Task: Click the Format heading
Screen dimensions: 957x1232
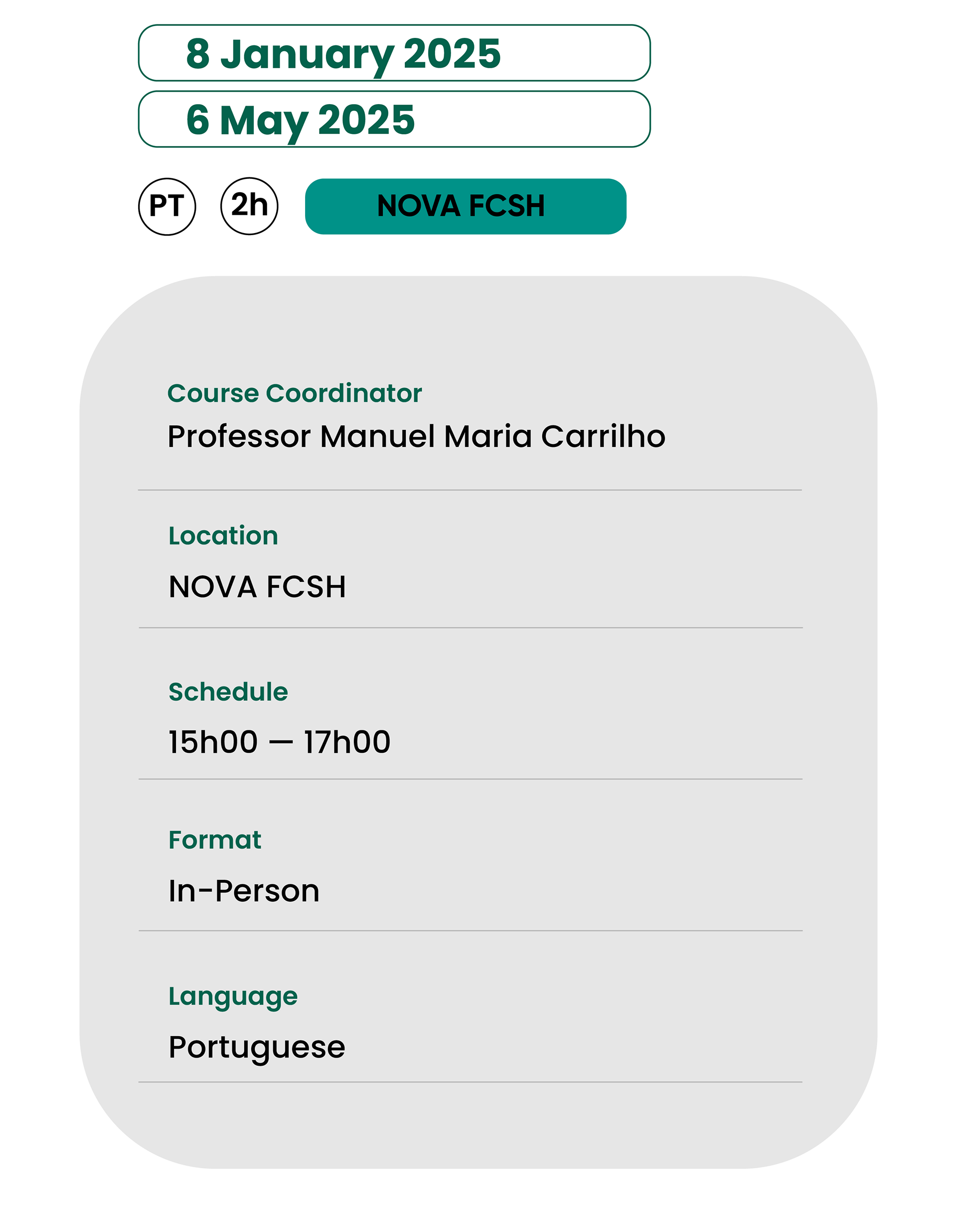Action: (x=215, y=840)
